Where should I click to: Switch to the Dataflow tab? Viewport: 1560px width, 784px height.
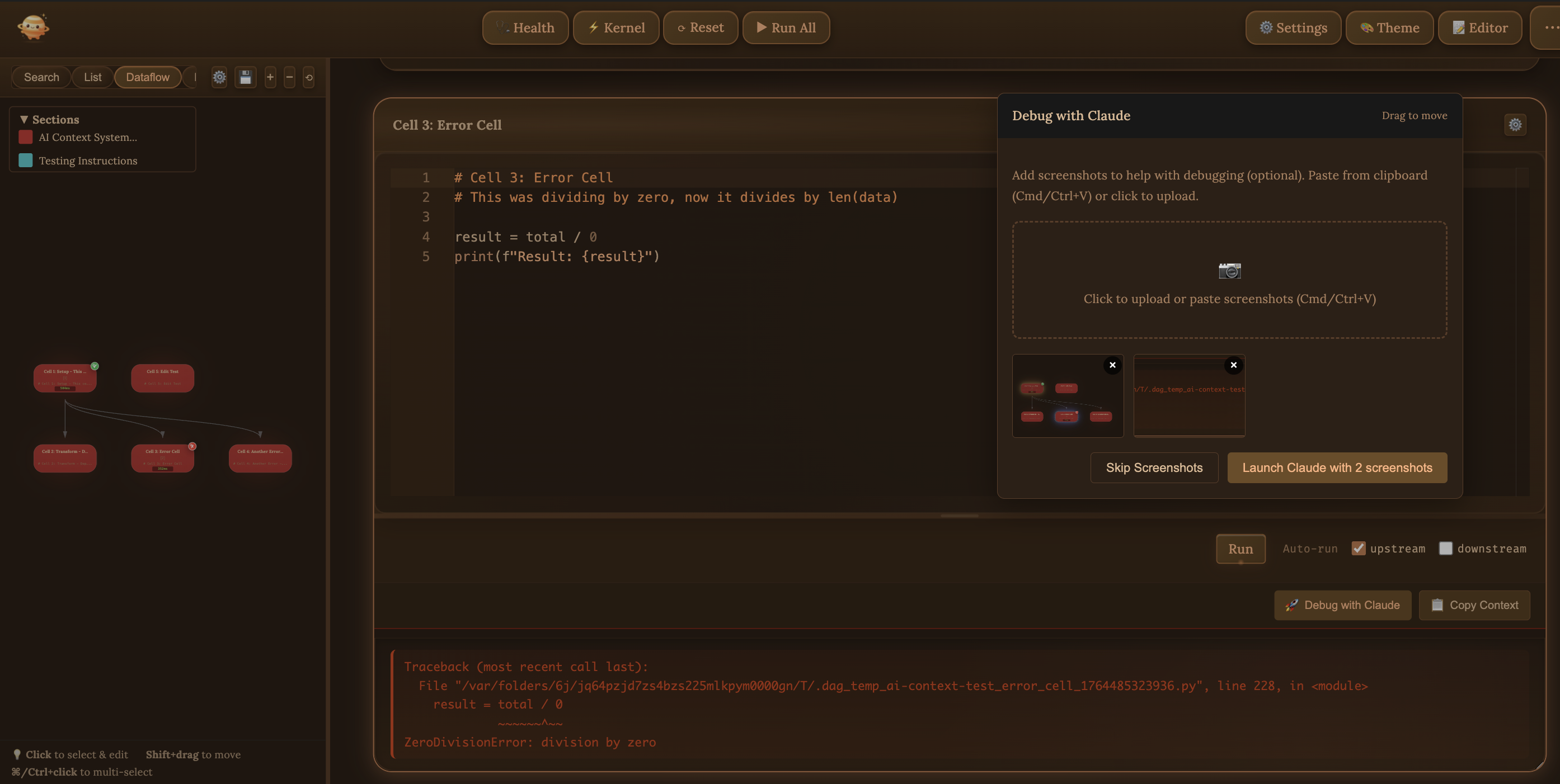[147, 77]
